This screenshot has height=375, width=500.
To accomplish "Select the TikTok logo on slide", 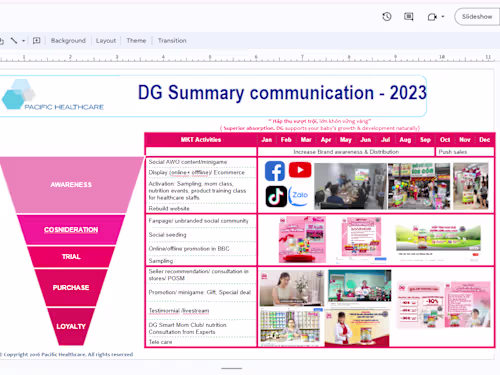I will point(276,196).
